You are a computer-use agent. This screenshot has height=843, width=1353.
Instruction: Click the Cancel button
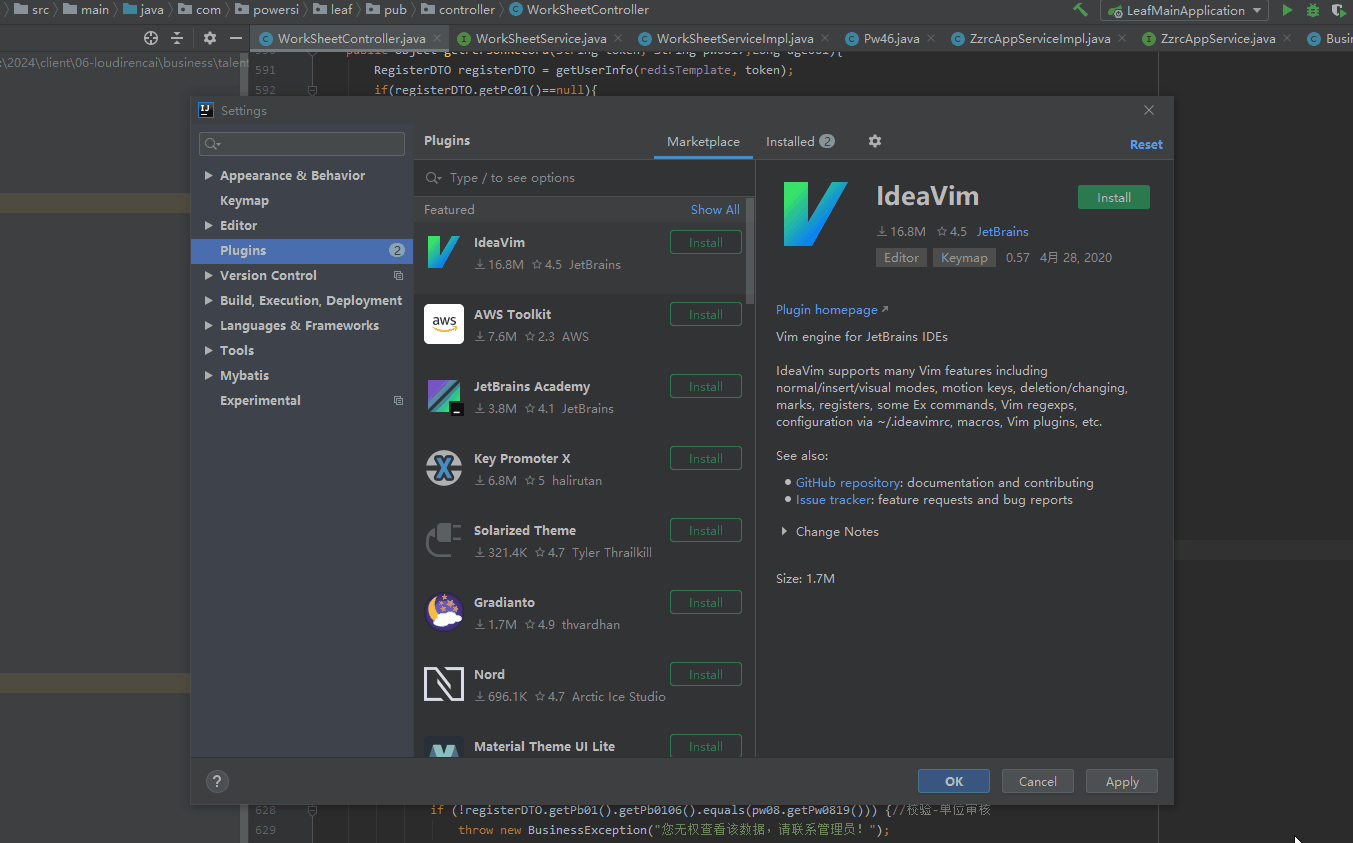click(1037, 782)
